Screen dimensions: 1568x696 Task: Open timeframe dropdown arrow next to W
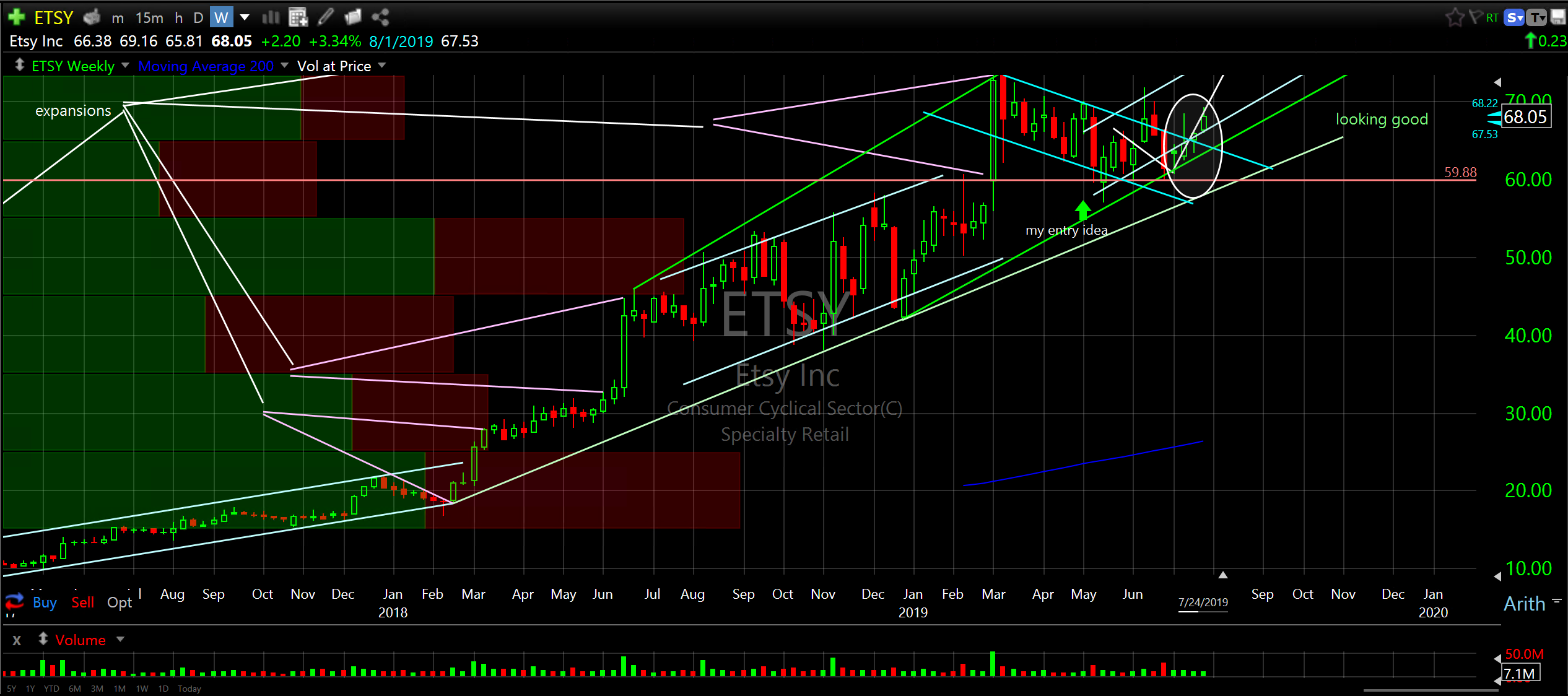pyautogui.click(x=245, y=17)
